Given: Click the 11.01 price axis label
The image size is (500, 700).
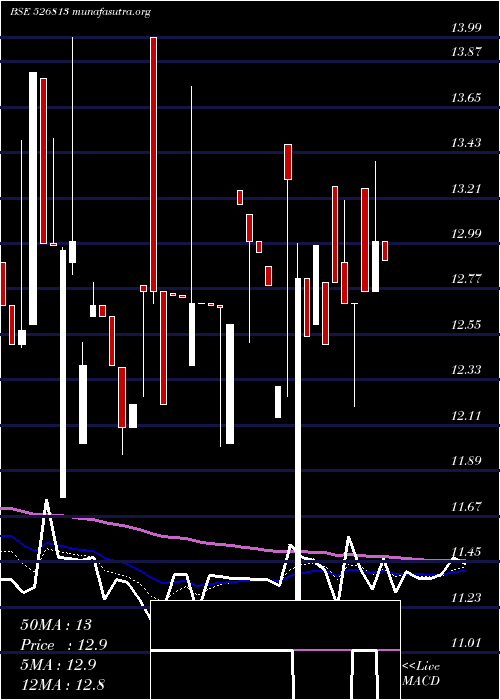Looking at the screenshot, I should click(466, 643).
